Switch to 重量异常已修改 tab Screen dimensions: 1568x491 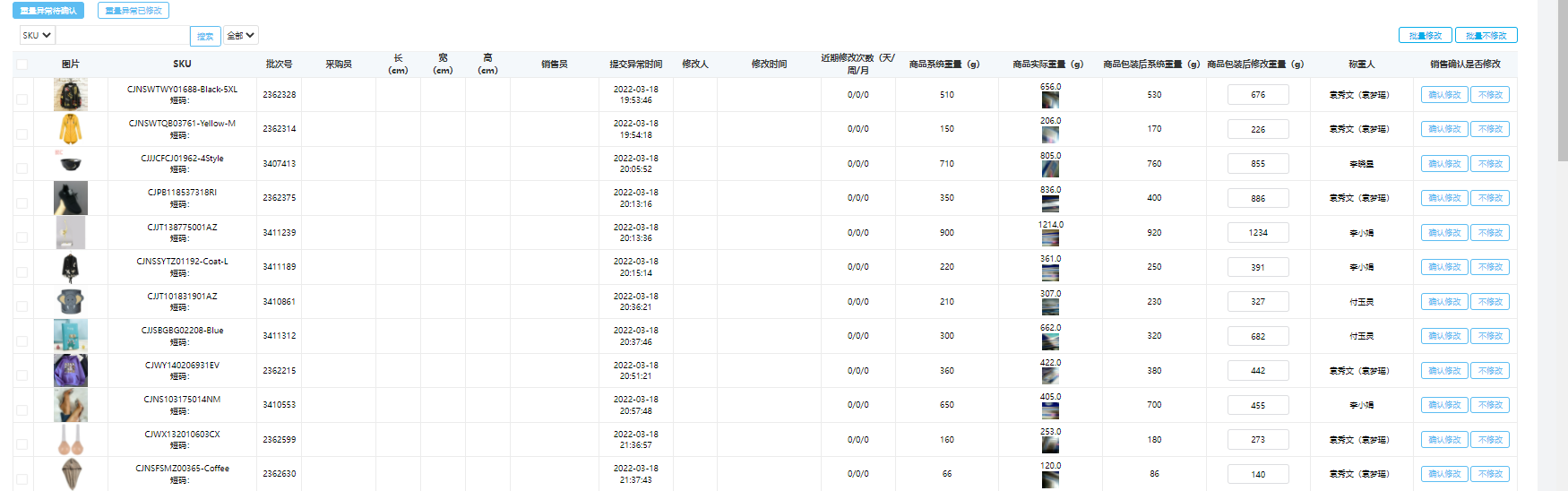(134, 11)
